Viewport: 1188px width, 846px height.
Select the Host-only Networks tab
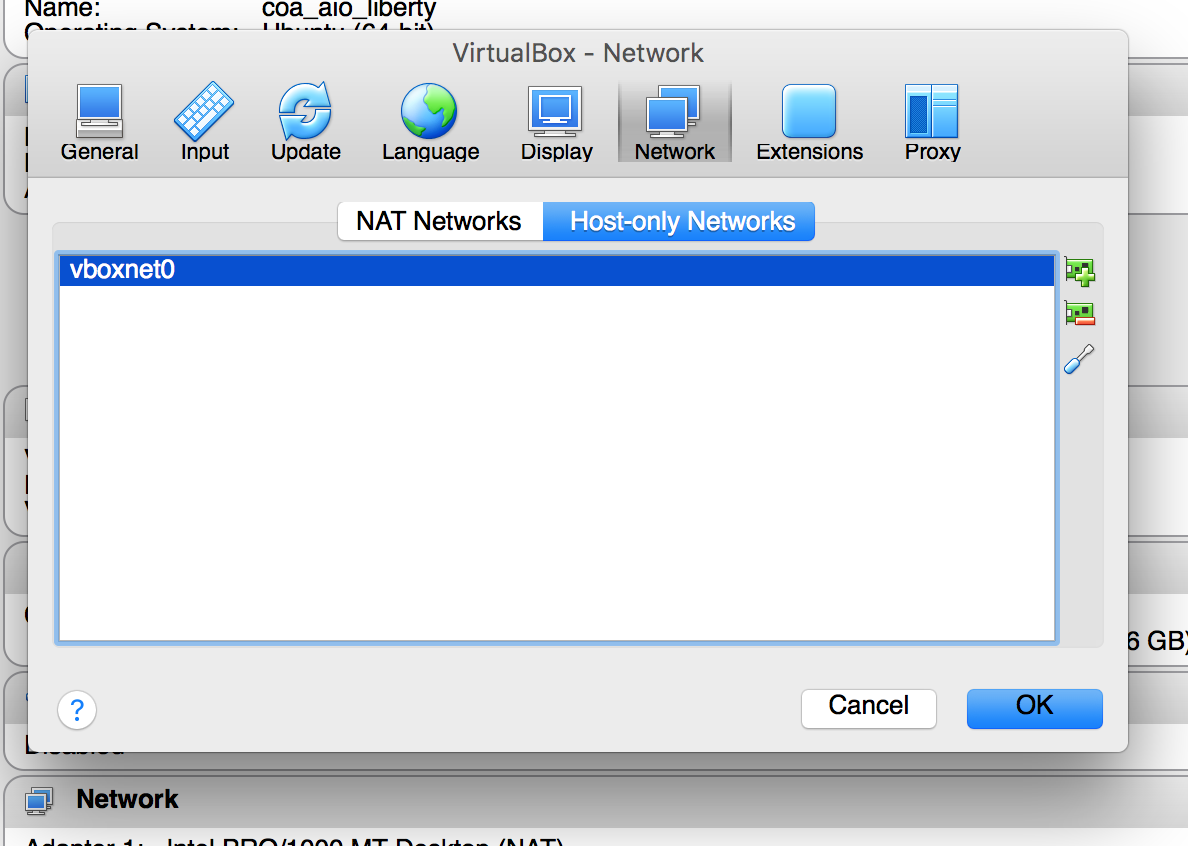680,221
